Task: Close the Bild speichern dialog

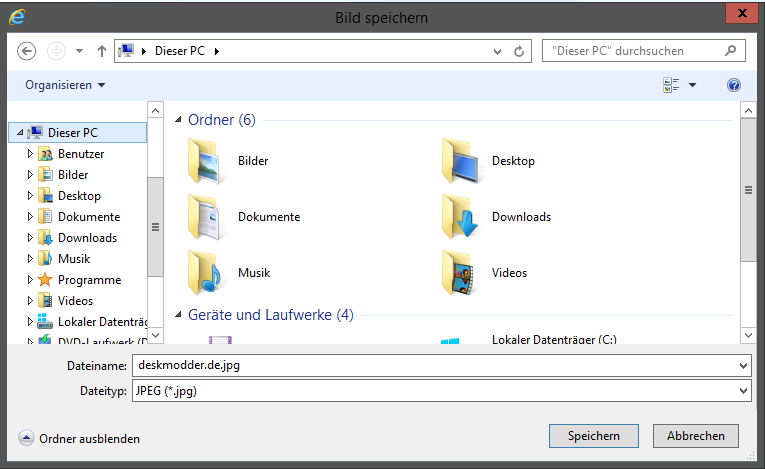Action: tap(742, 13)
